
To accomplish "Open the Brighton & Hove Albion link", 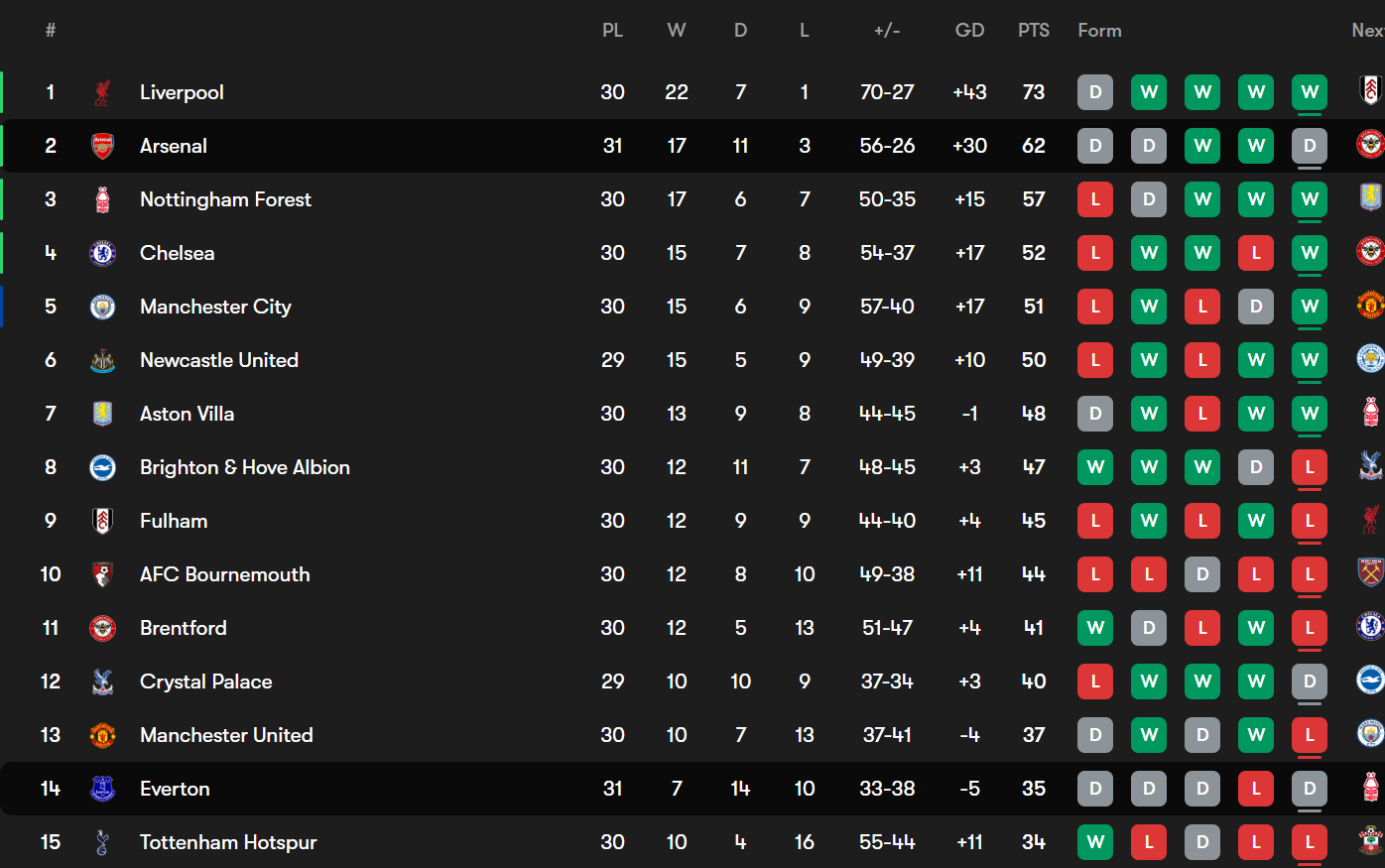I will click(x=245, y=467).
